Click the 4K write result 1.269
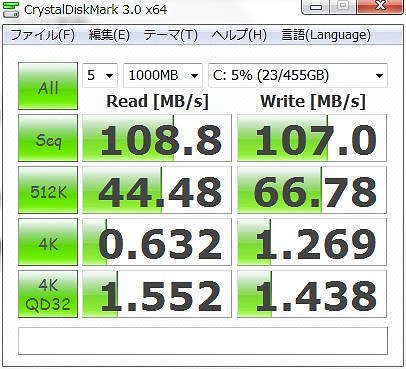This screenshot has height=369, width=406. 312,242
